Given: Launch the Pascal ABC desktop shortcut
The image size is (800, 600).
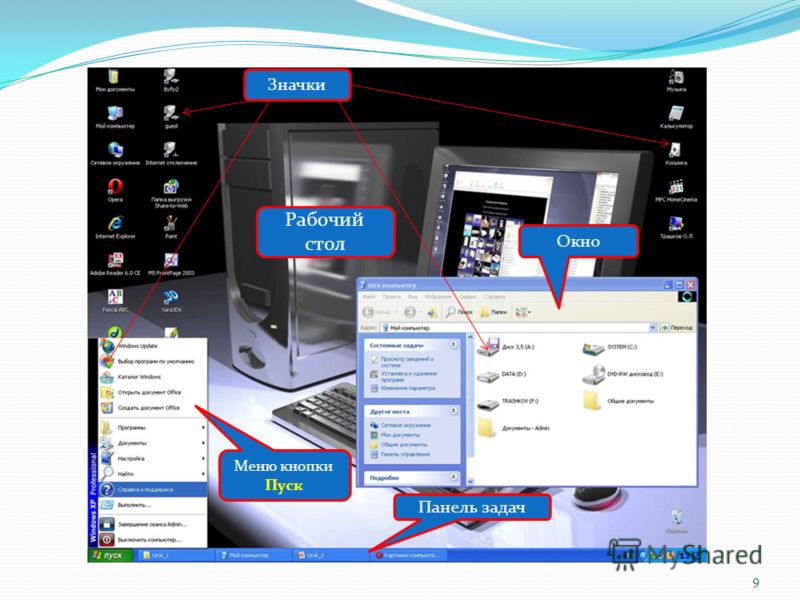Looking at the screenshot, I should [115, 301].
